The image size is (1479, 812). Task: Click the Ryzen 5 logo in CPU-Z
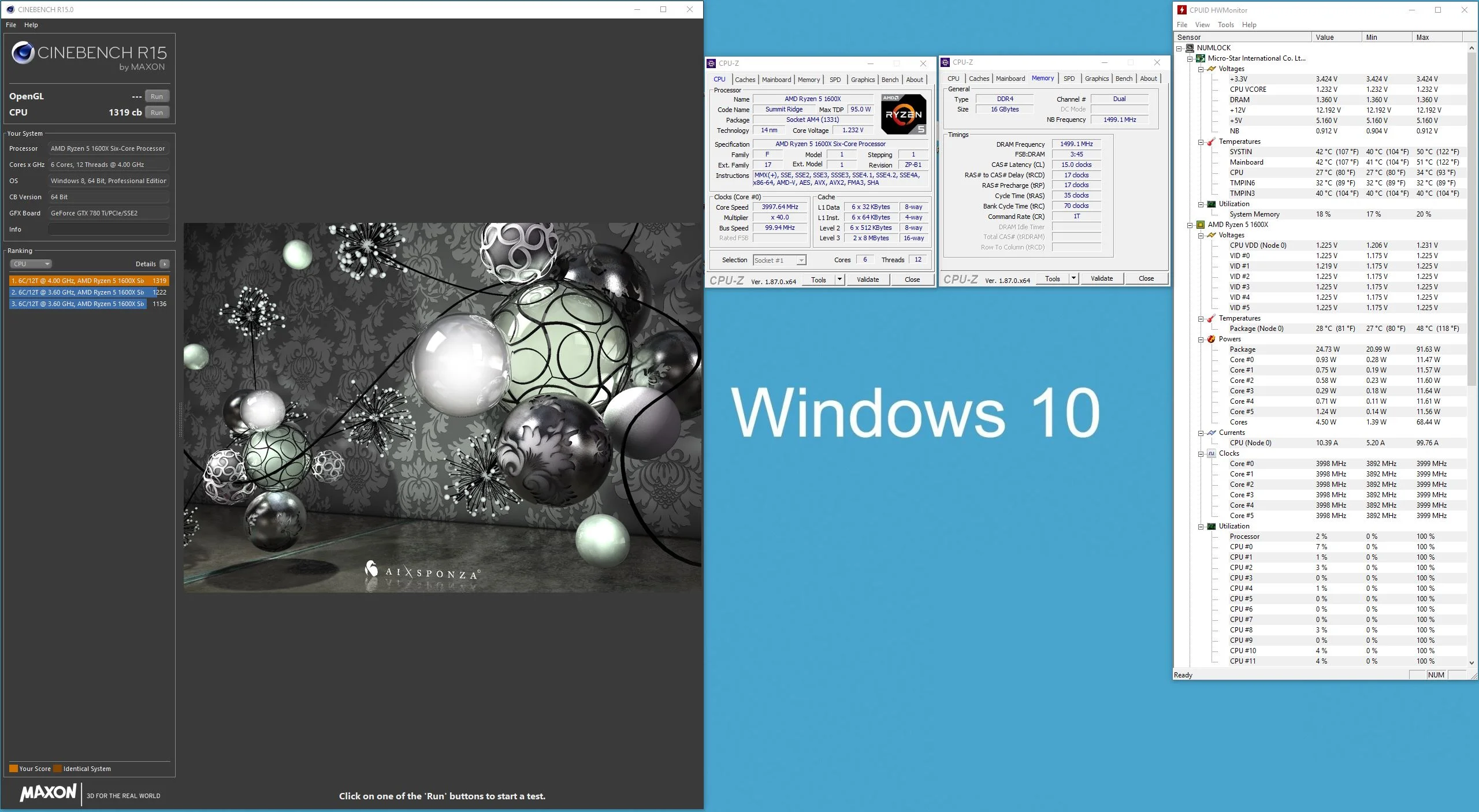click(x=904, y=114)
